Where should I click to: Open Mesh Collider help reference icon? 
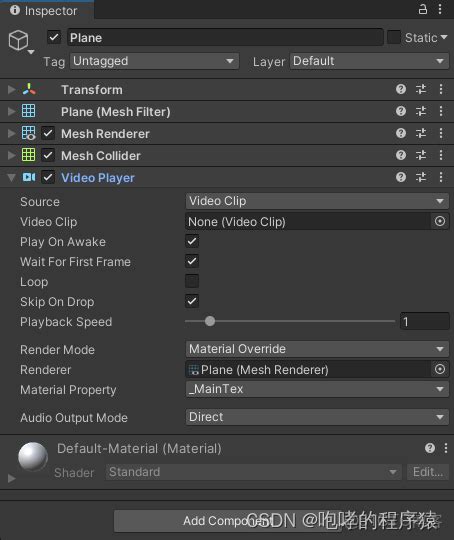click(x=401, y=155)
